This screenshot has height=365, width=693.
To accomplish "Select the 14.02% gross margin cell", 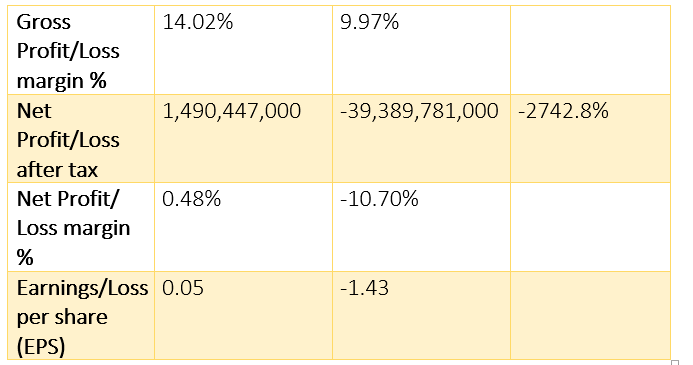I will coord(244,50).
